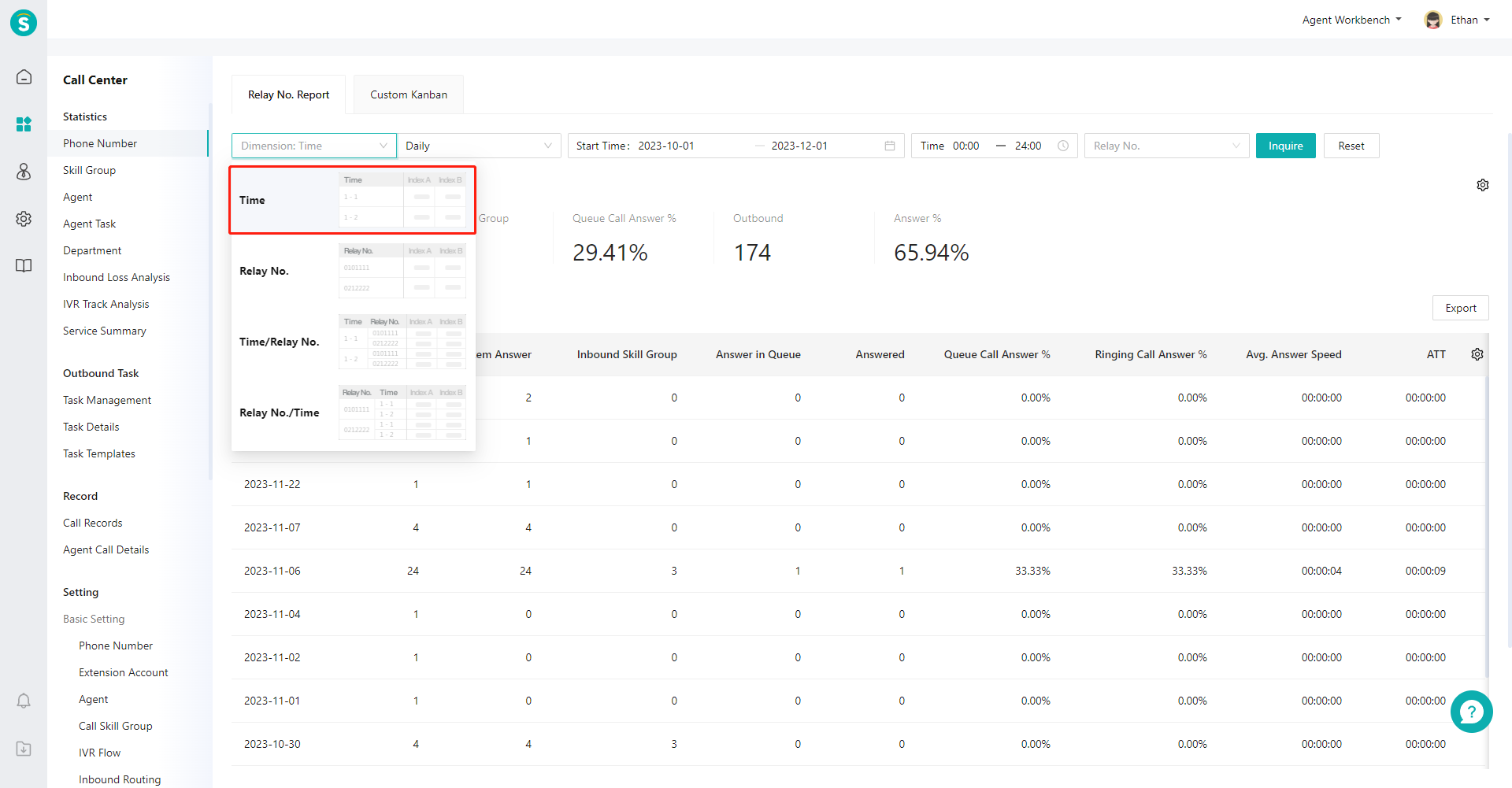Click the 2023-10-30 row date
This screenshot has width=1512, height=788.
click(x=272, y=744)
